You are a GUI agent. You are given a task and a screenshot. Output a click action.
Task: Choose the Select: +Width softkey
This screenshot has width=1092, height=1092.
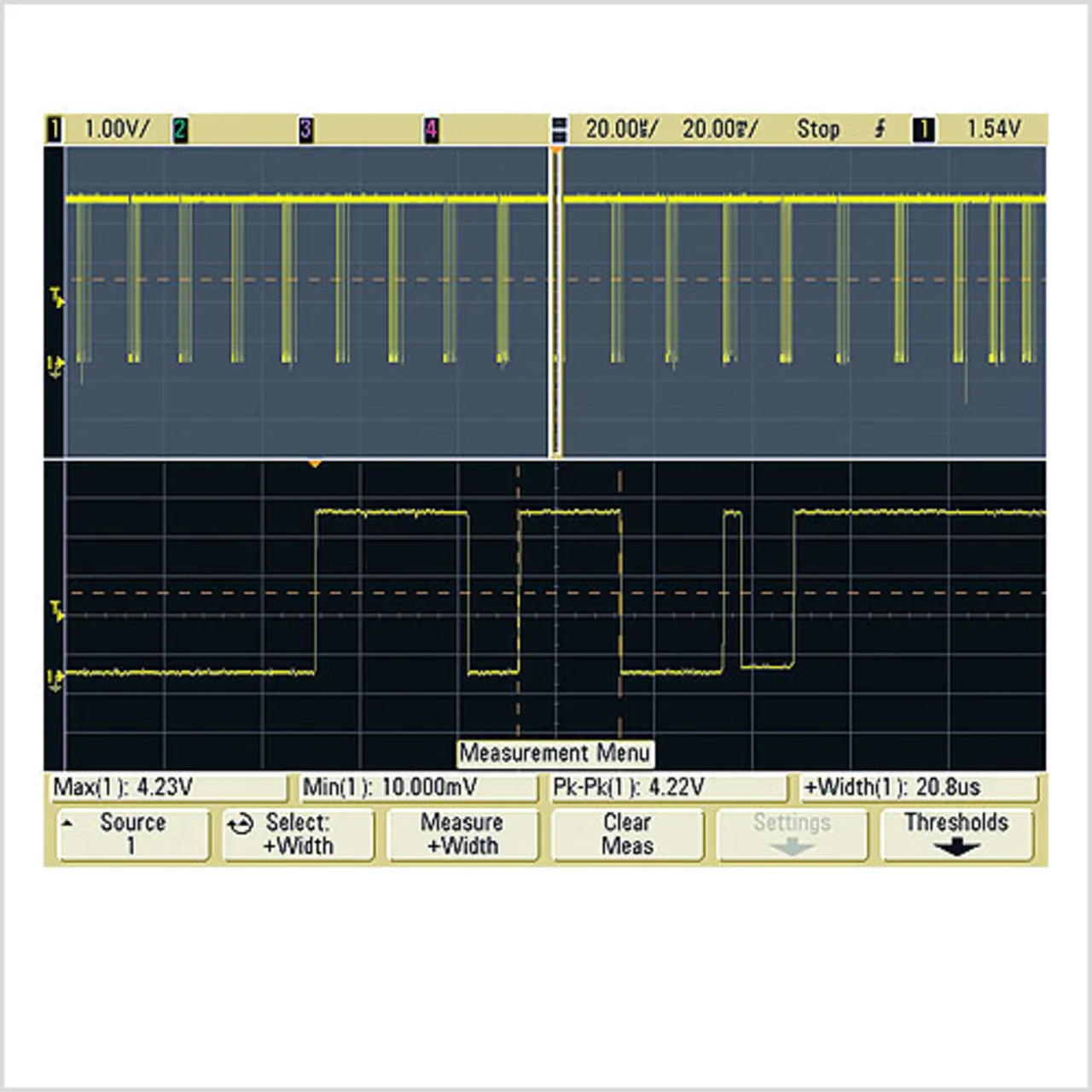[x=298, y=834]
